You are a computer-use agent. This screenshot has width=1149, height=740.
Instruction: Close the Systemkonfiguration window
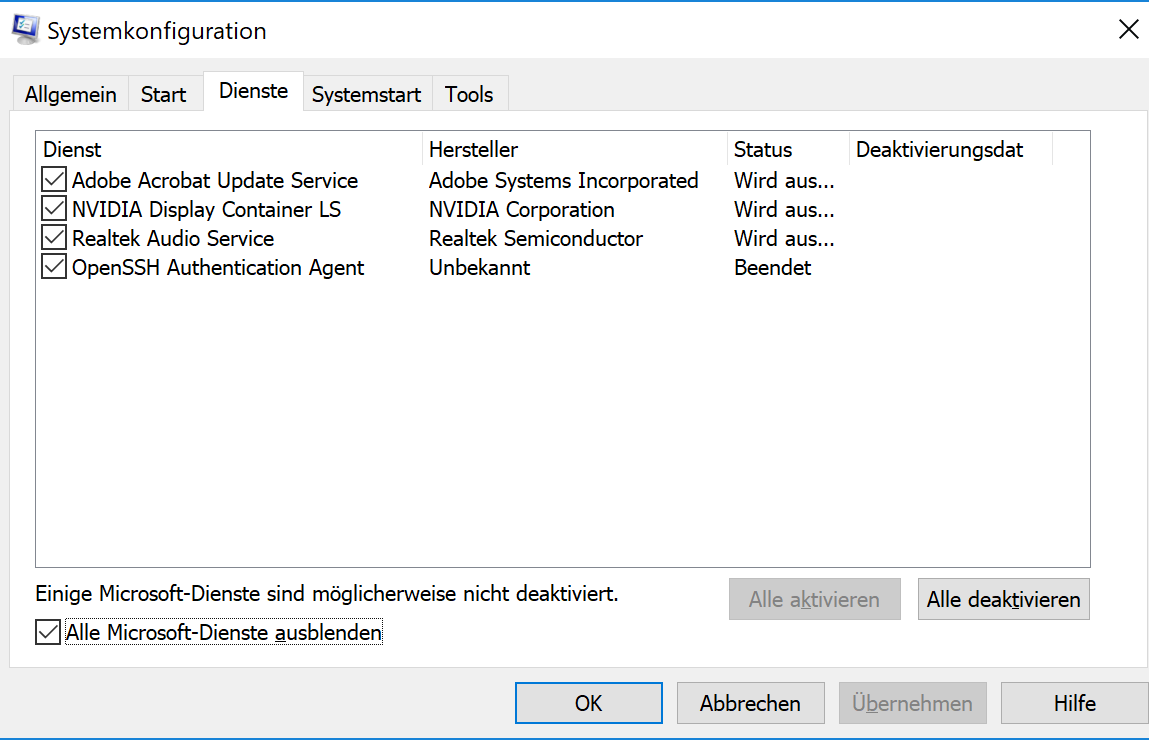[x=1128, y=29]
